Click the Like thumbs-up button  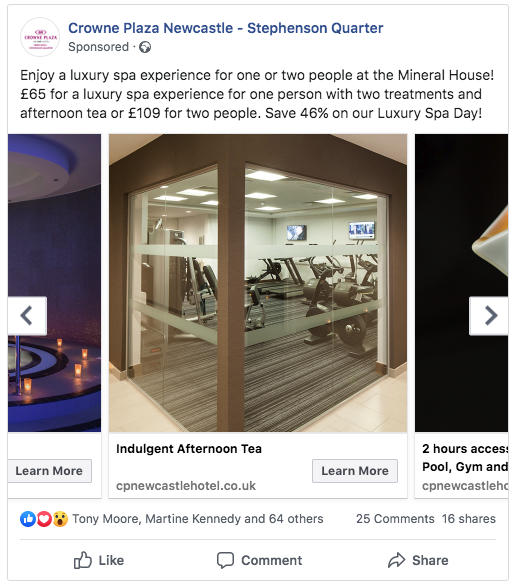[x=99, y=560]
